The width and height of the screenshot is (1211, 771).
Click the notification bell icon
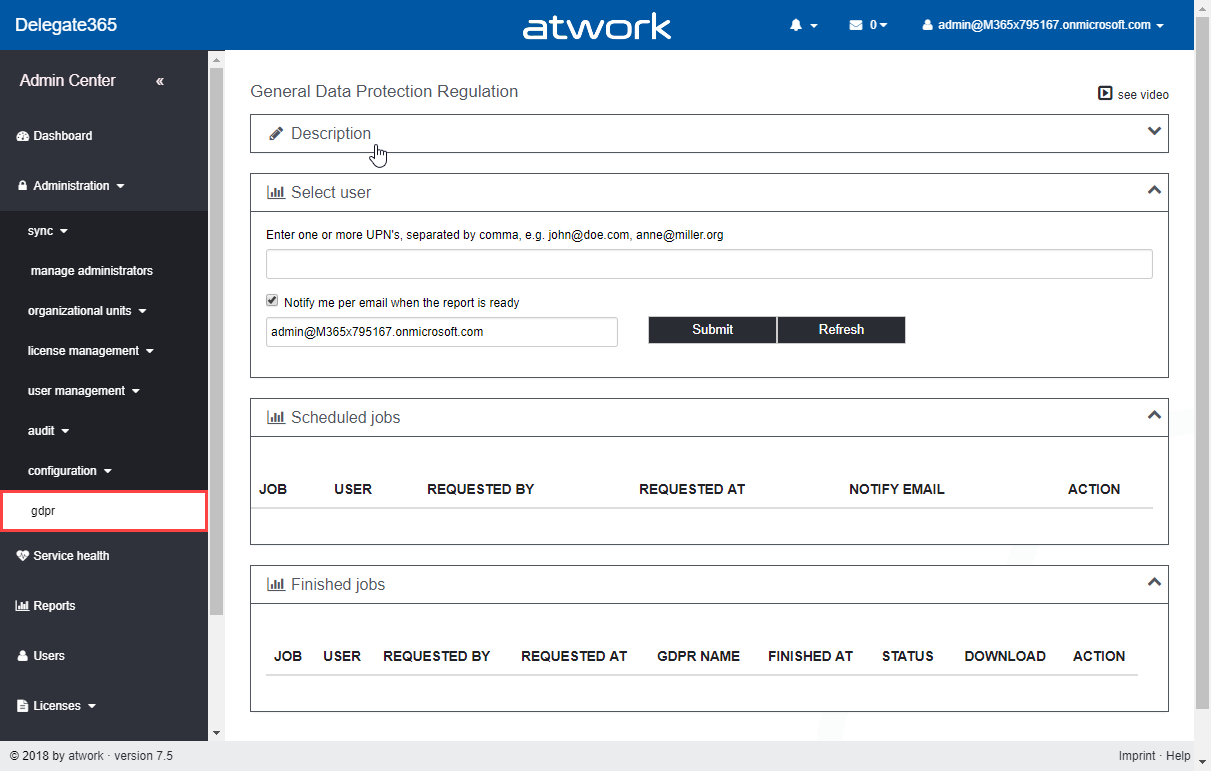[797, 25]
